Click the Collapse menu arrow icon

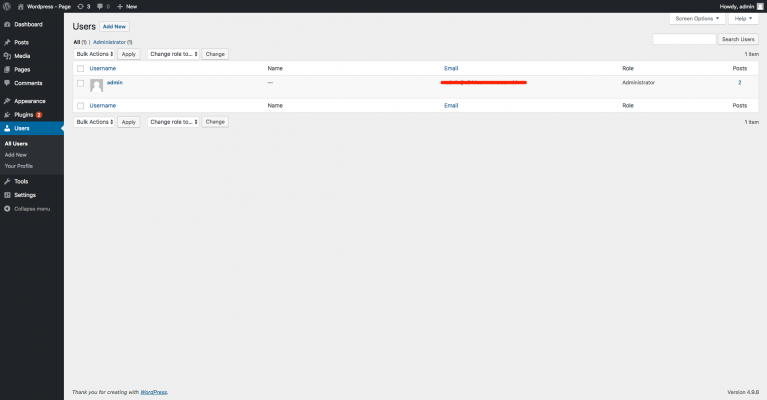click(x=7, y=209)
